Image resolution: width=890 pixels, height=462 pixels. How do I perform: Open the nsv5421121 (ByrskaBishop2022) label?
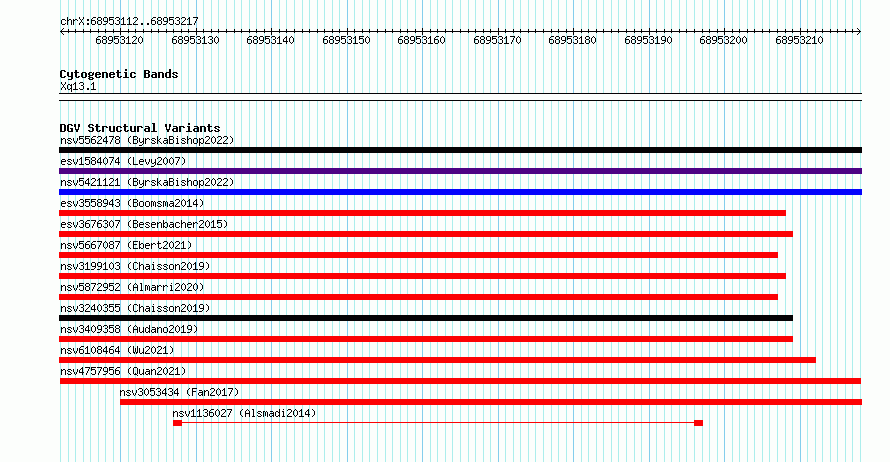click(x=147, y=182)
